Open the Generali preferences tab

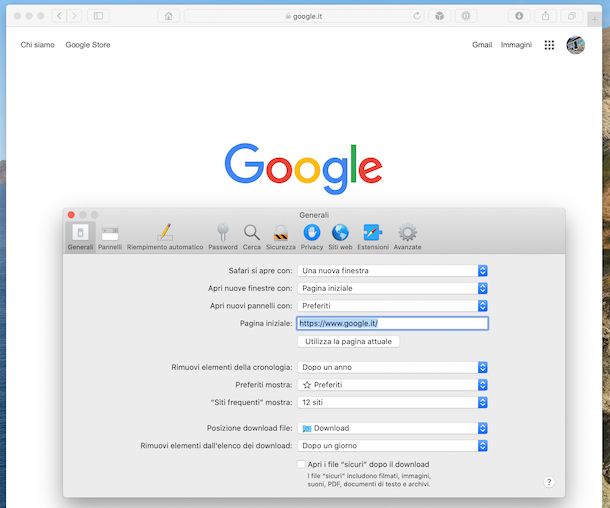[80, 237]
